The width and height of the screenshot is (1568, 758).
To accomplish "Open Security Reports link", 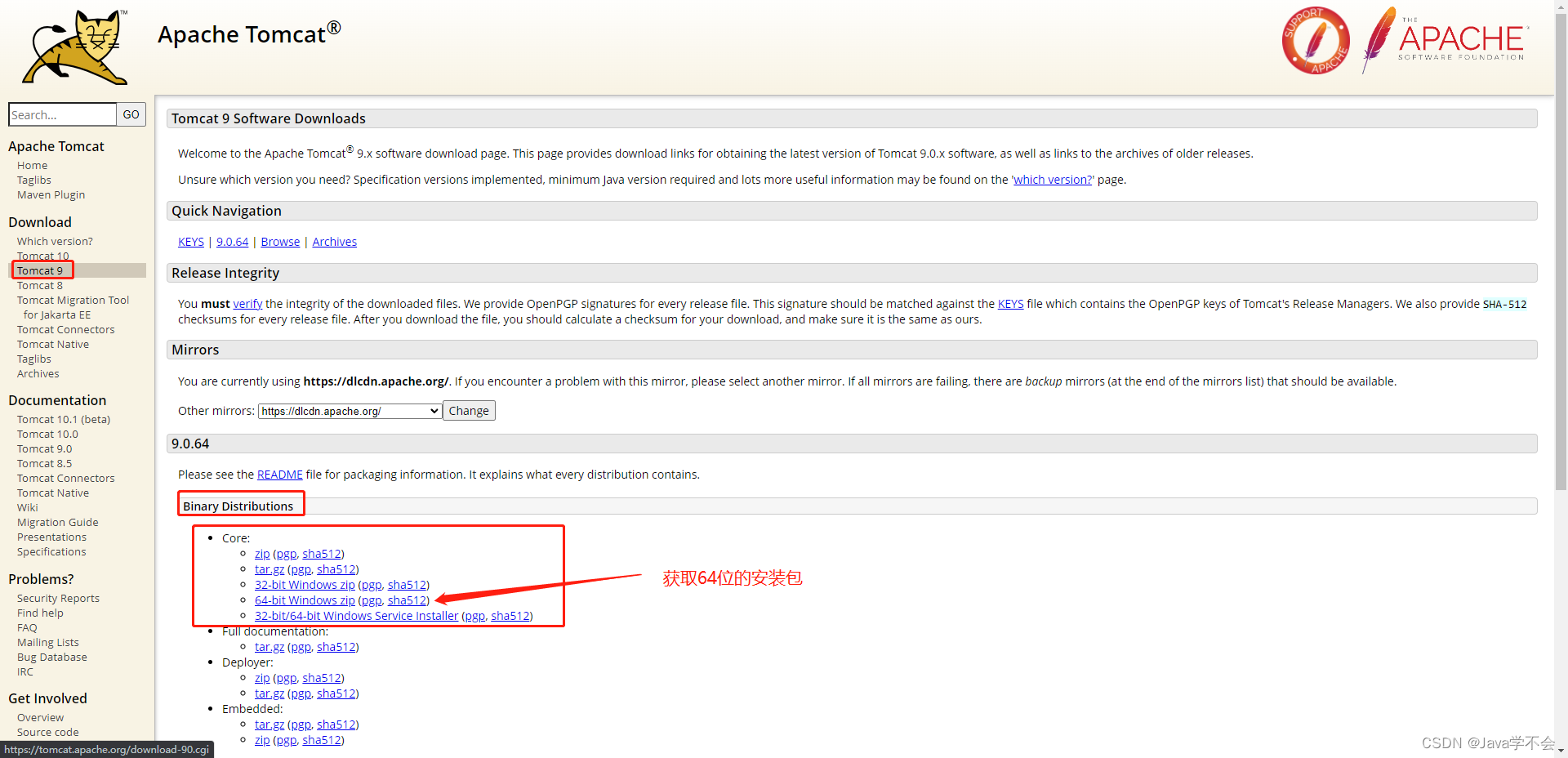I will click(x=58, y=598).
